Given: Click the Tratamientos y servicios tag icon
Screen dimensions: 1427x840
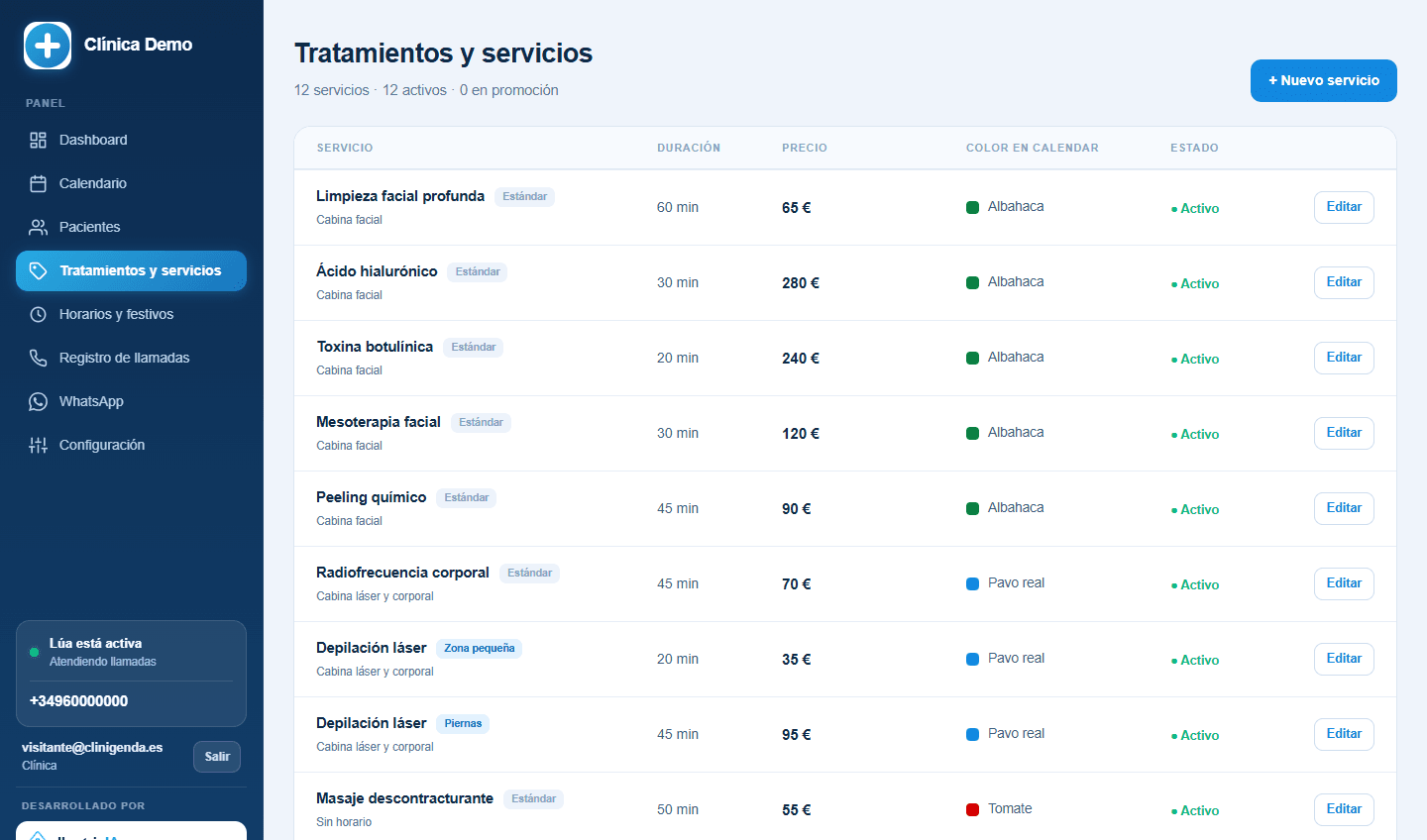Looking at the screenshot, I should click(38, 270).
